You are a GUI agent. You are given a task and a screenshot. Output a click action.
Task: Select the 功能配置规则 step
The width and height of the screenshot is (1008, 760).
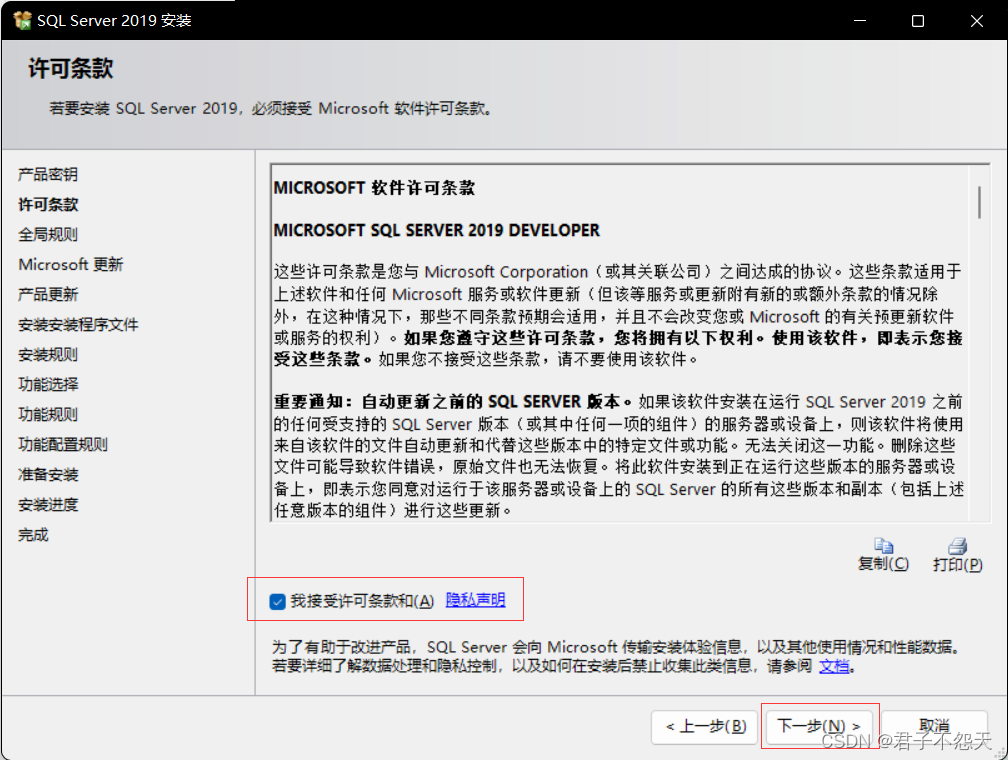pos(63,445)
